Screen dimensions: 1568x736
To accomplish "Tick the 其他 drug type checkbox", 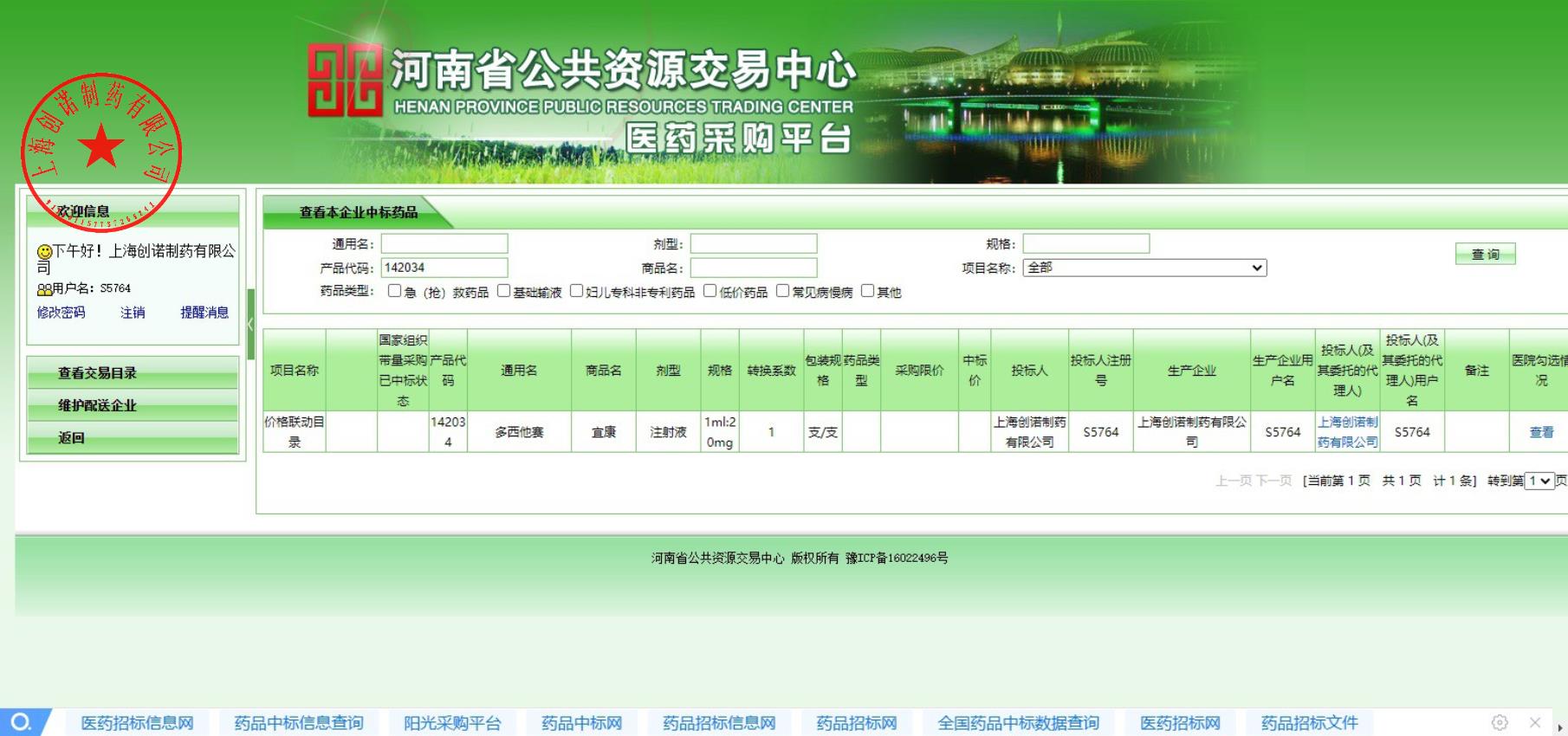I will pos(868,291).
